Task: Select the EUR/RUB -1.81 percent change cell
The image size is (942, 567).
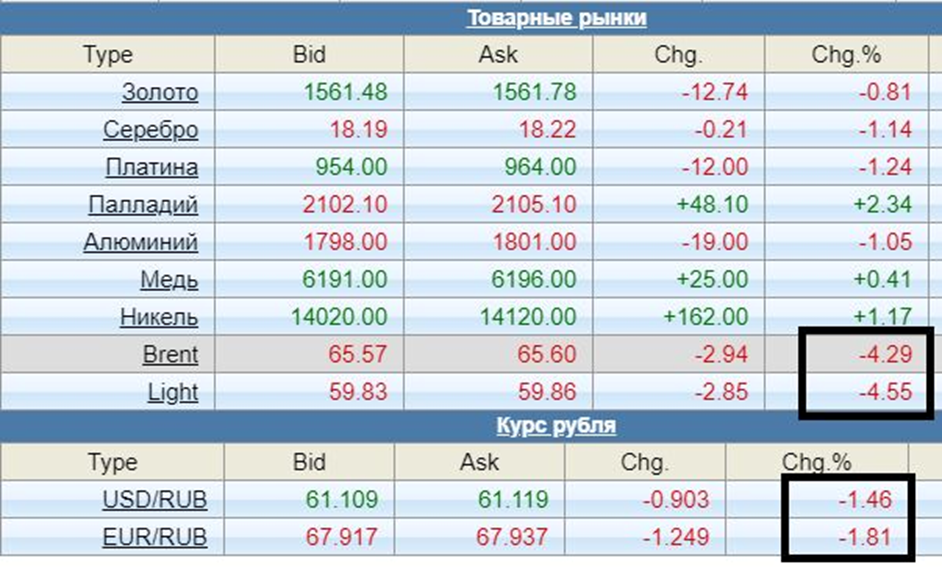Action: click(863, 537)
